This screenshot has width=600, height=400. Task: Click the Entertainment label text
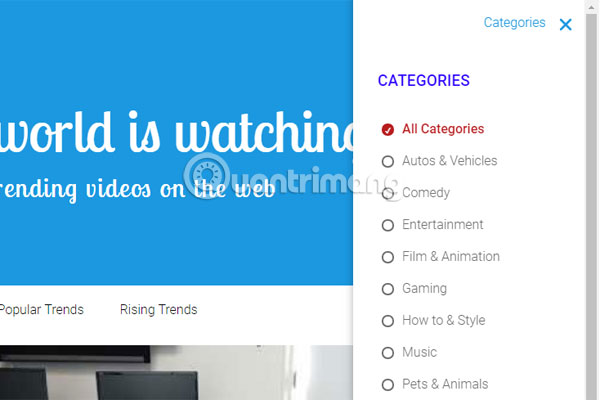[x=443, y=225]
